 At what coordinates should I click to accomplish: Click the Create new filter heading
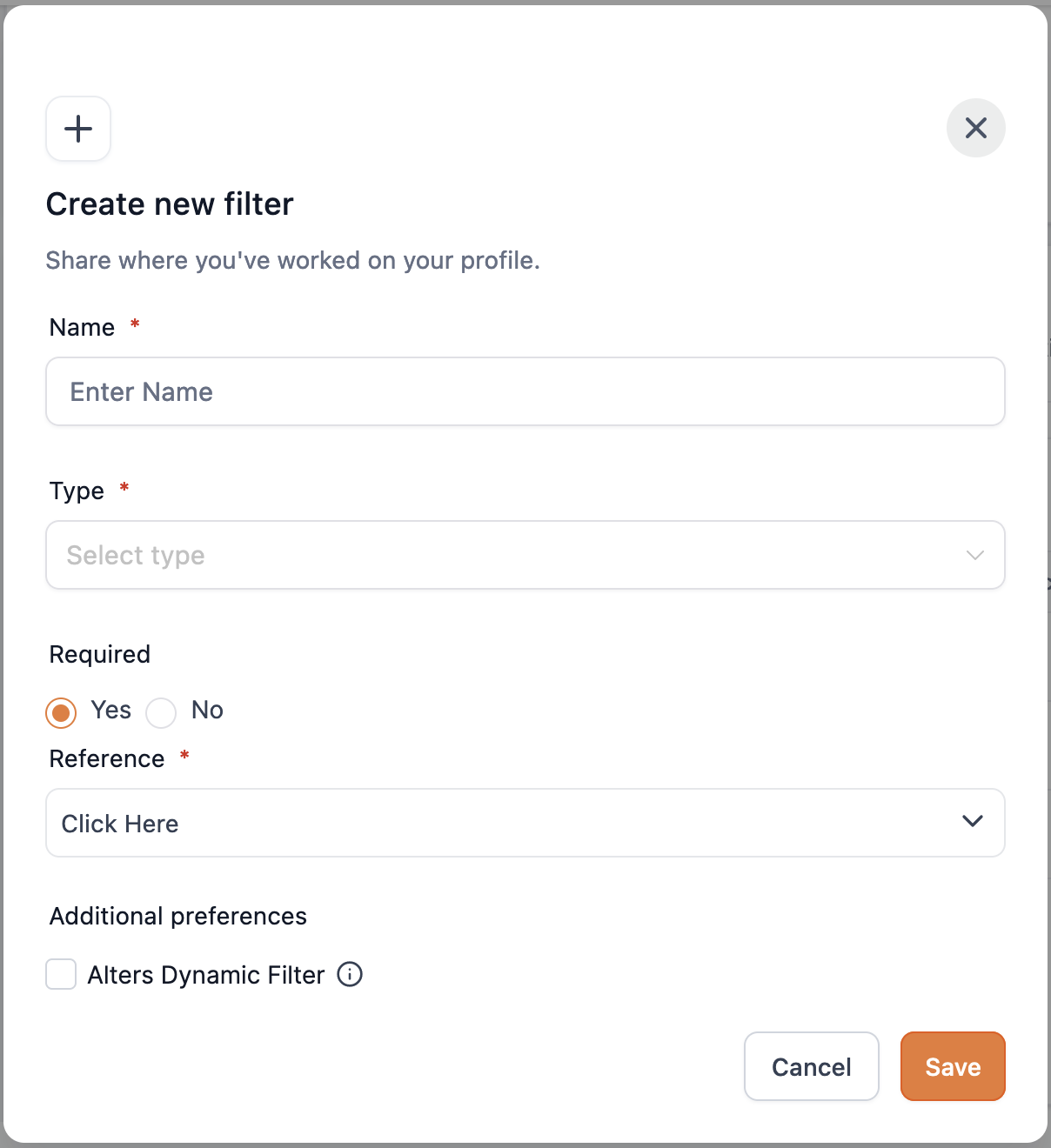pos(170,204)
